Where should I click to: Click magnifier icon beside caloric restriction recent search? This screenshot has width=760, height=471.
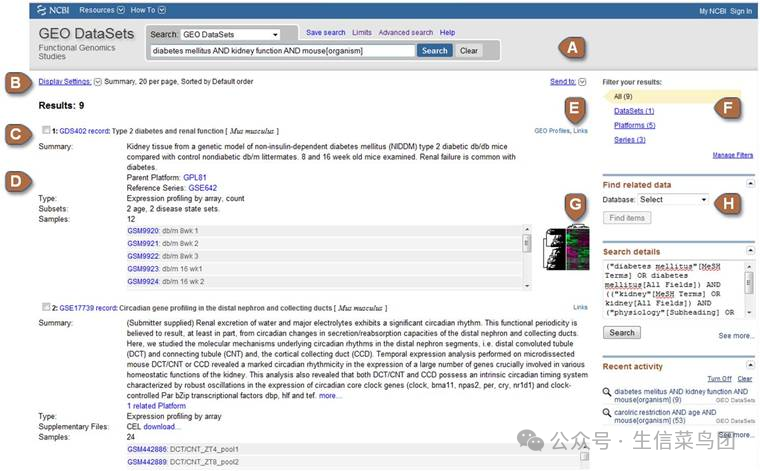[x=606, y=413]
